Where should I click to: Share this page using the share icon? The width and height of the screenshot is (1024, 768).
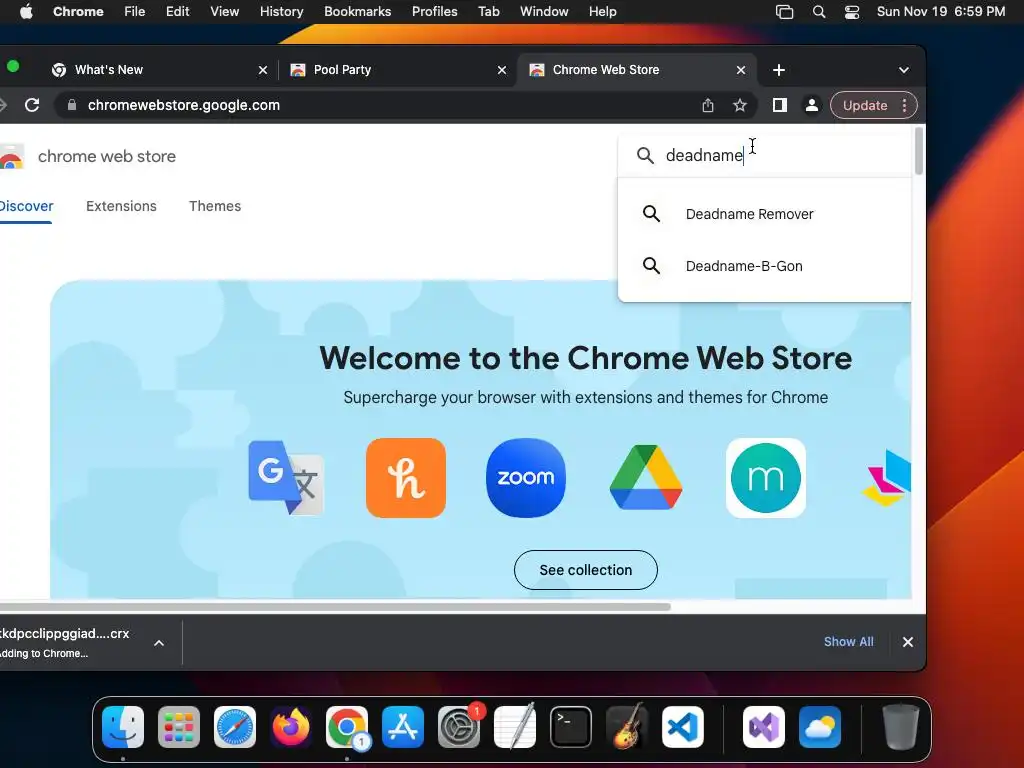pos(708,105)
